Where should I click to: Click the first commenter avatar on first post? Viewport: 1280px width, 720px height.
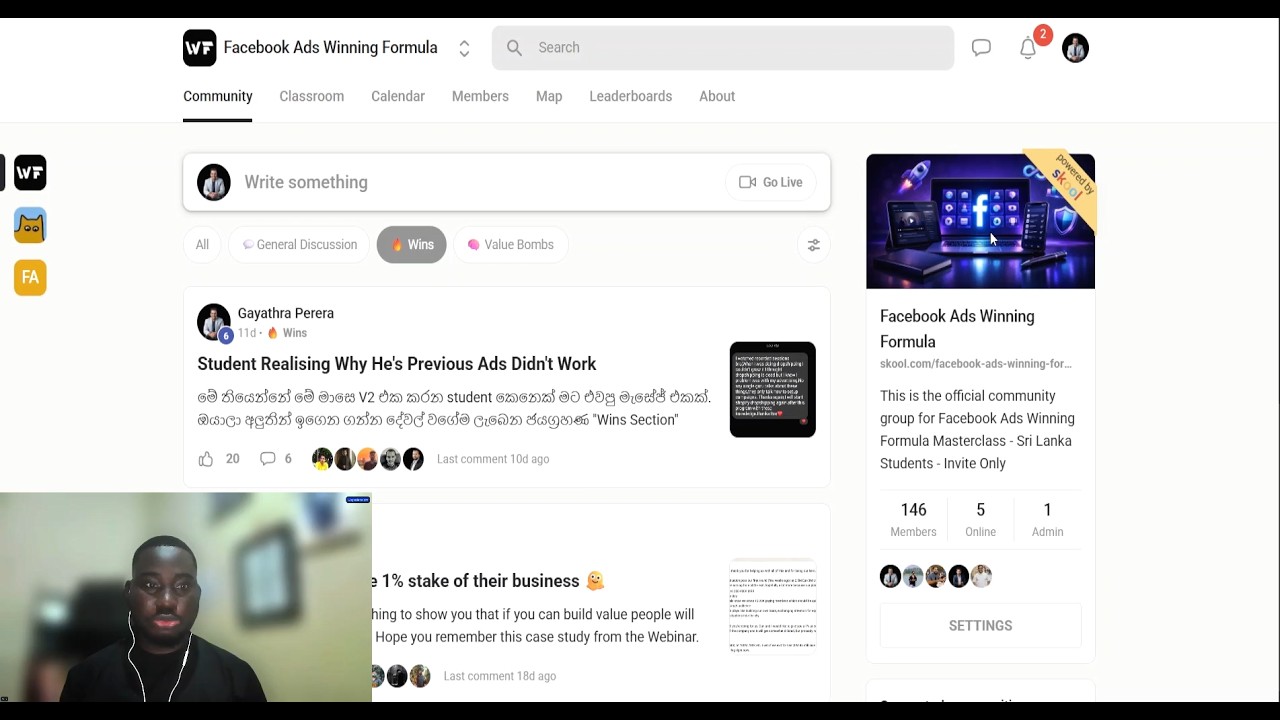point(322,459)
